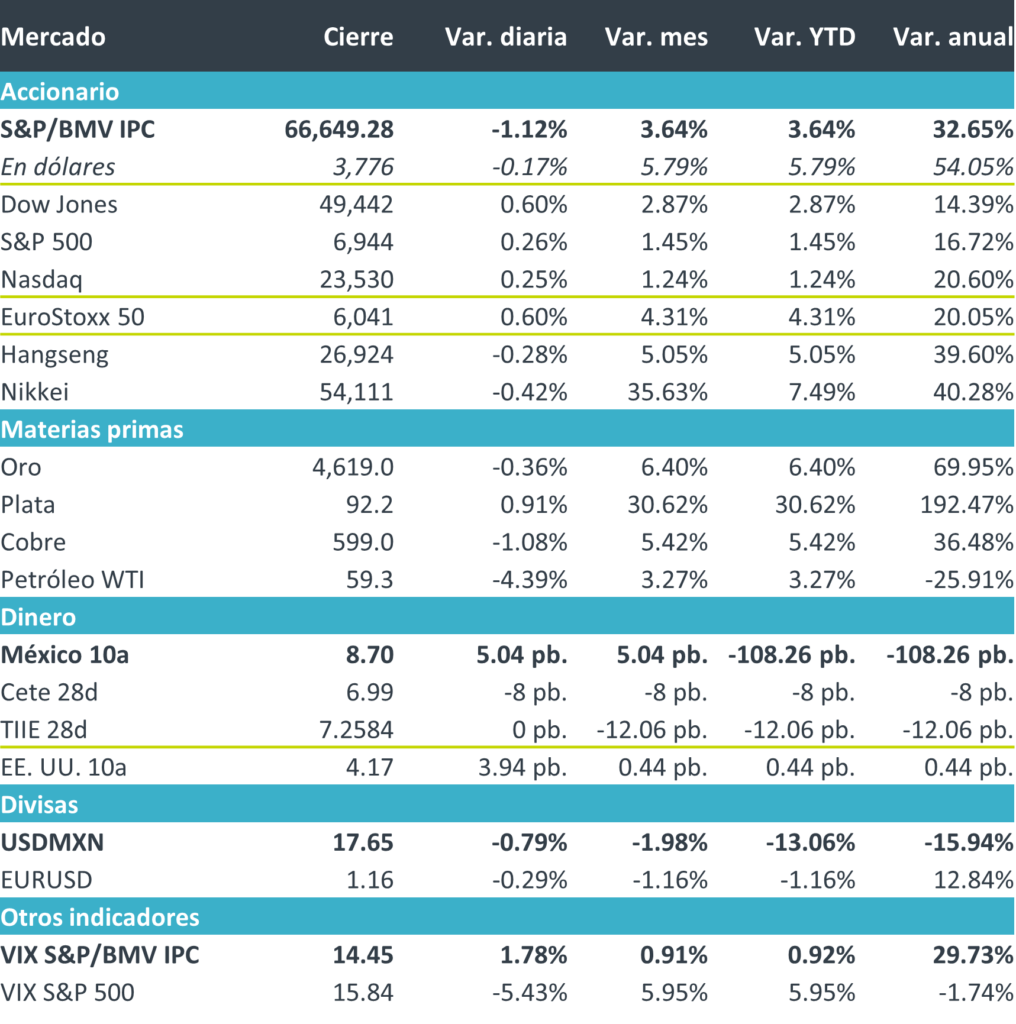
Task: Select the Var. anual column header
Action: (952, 37)
